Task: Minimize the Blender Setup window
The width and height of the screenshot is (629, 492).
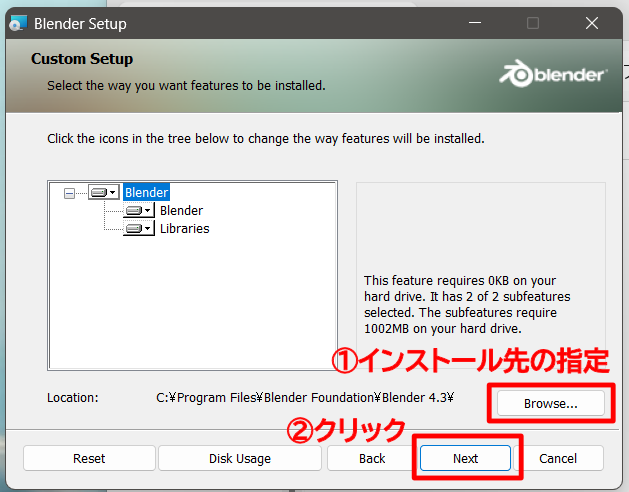Action: [475, 23]
